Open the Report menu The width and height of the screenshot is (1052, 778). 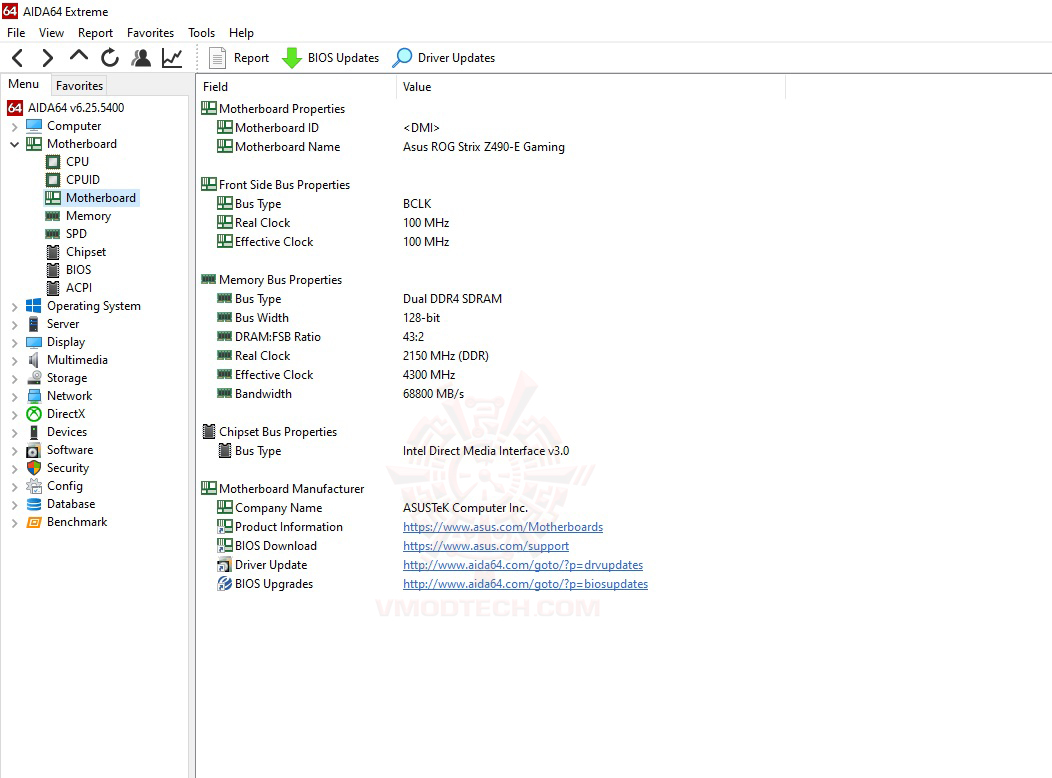point(95,33)
